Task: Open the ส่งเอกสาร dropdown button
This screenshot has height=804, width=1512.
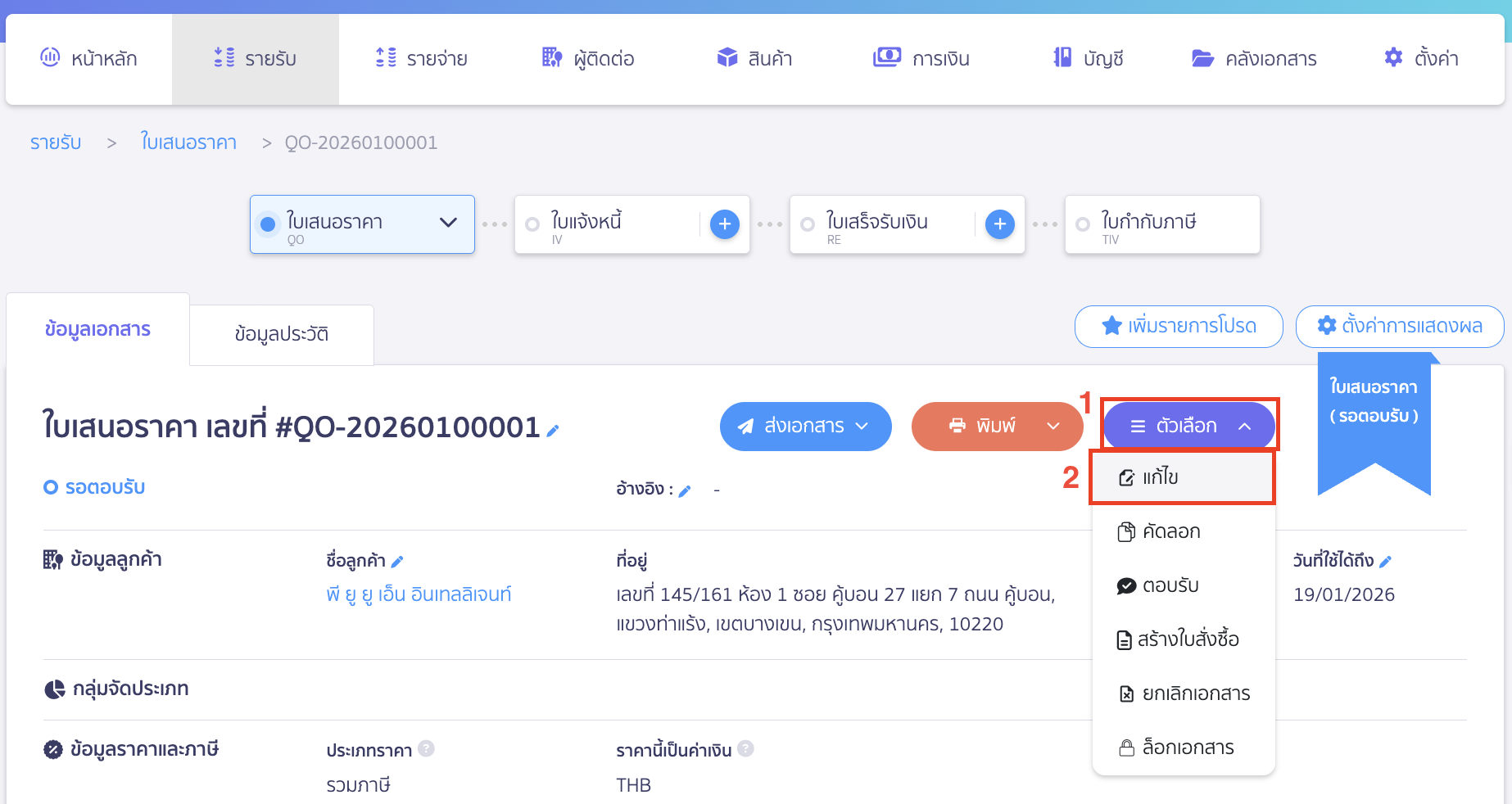Action: [805, 426]
